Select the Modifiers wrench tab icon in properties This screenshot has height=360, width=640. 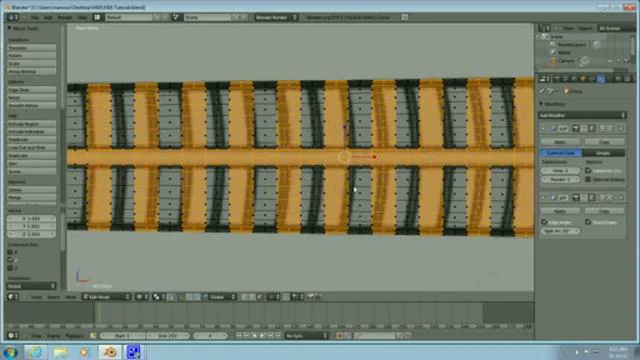600,79
